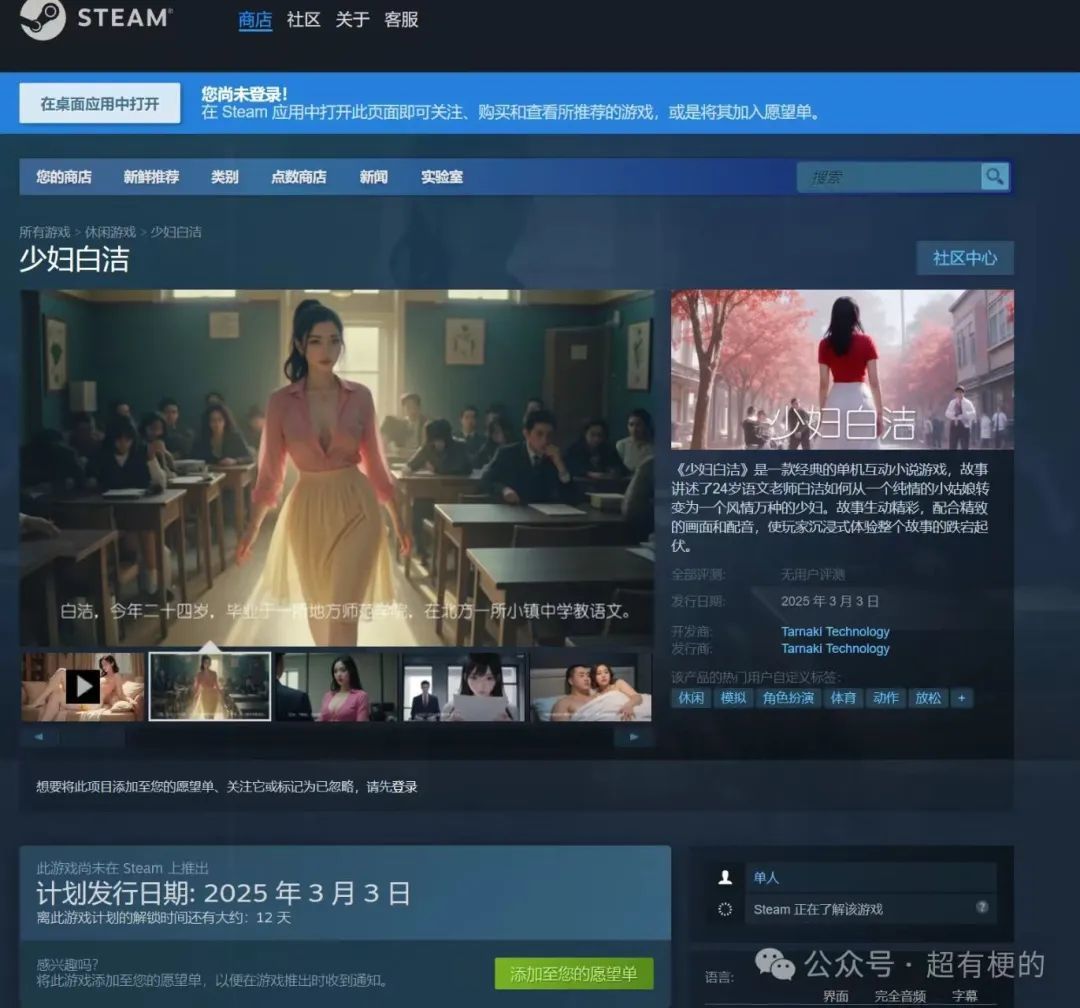
Task: Click the 社区中心 button
Action: pos(965,258)
